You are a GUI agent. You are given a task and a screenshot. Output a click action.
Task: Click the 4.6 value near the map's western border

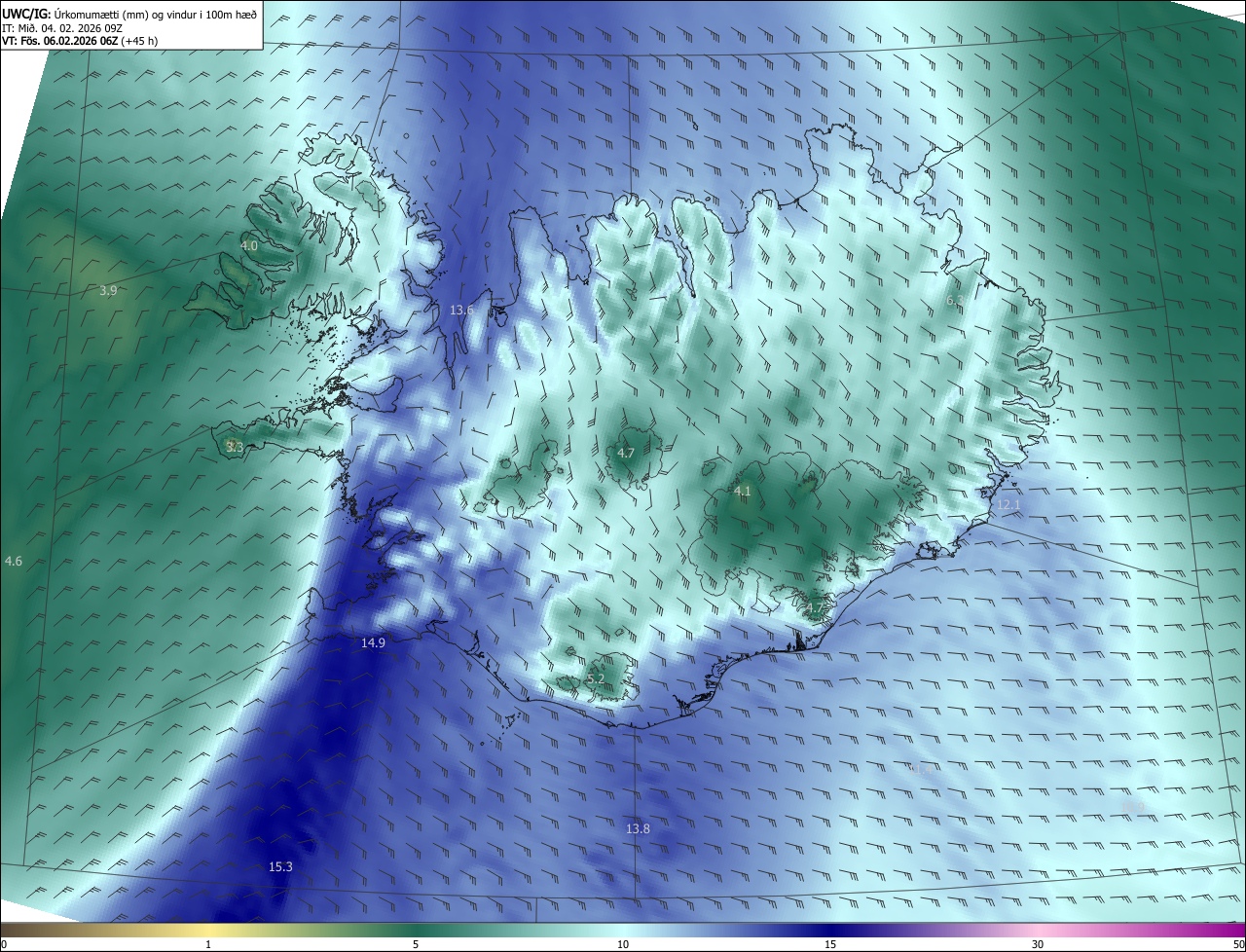(13, 561)
